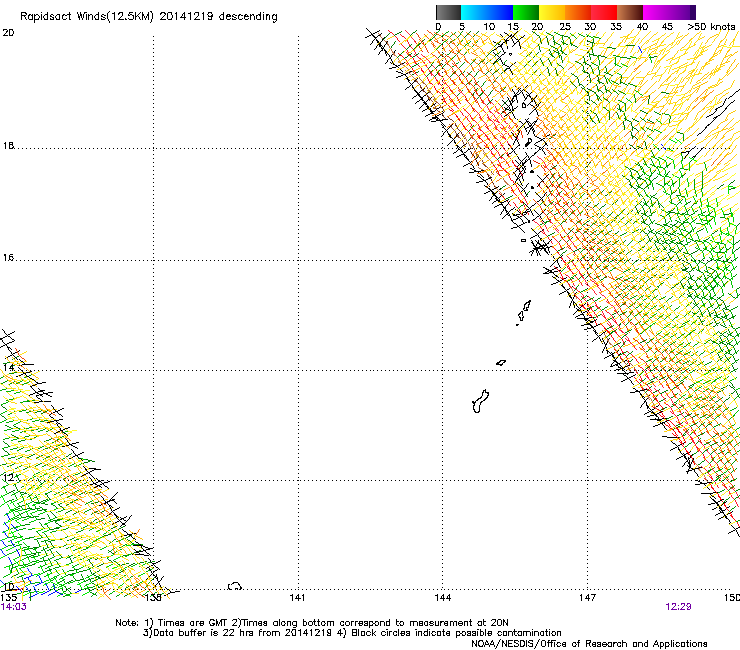Click the longitude label '141'
The image size is (740, 650).
tap(297, 598)
